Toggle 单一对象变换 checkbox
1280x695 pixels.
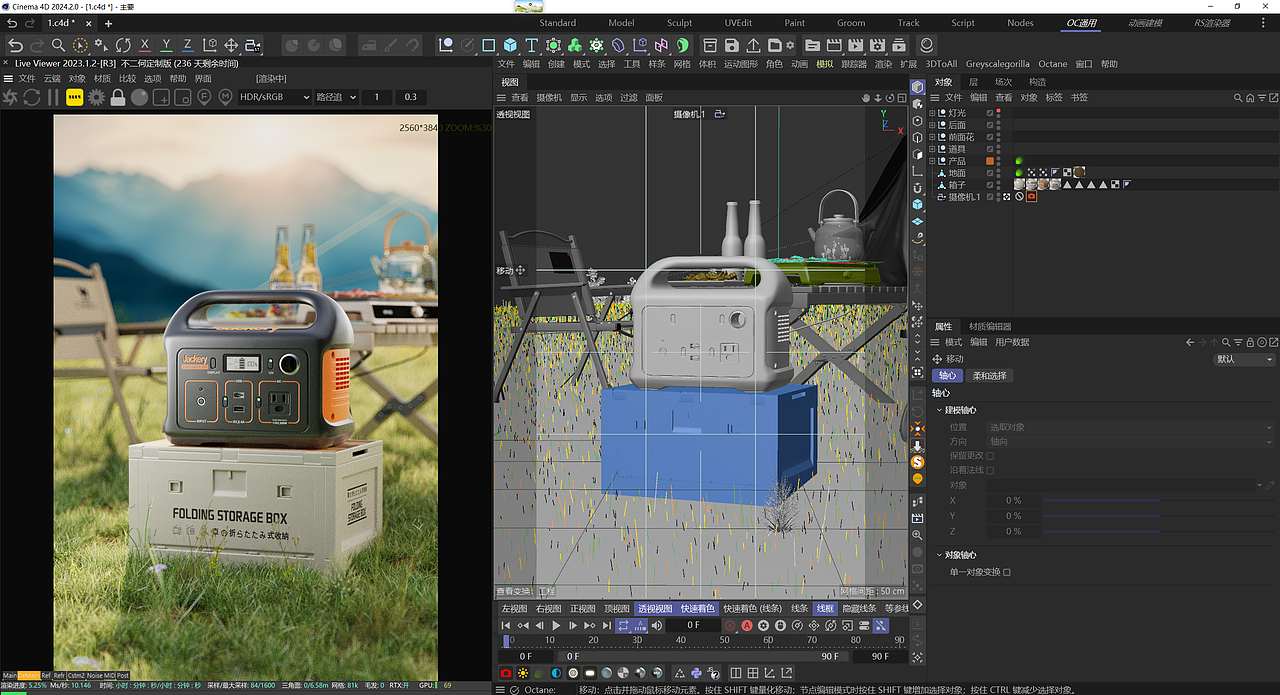(1007, 572)
